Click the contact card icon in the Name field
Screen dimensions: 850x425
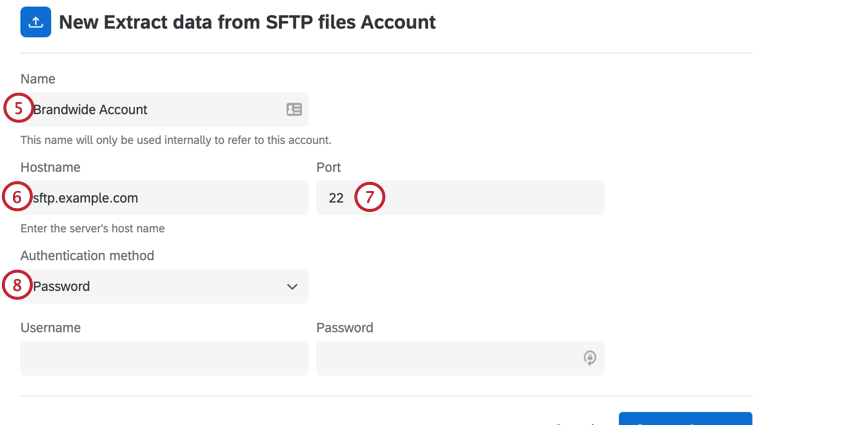coord(294,110)
